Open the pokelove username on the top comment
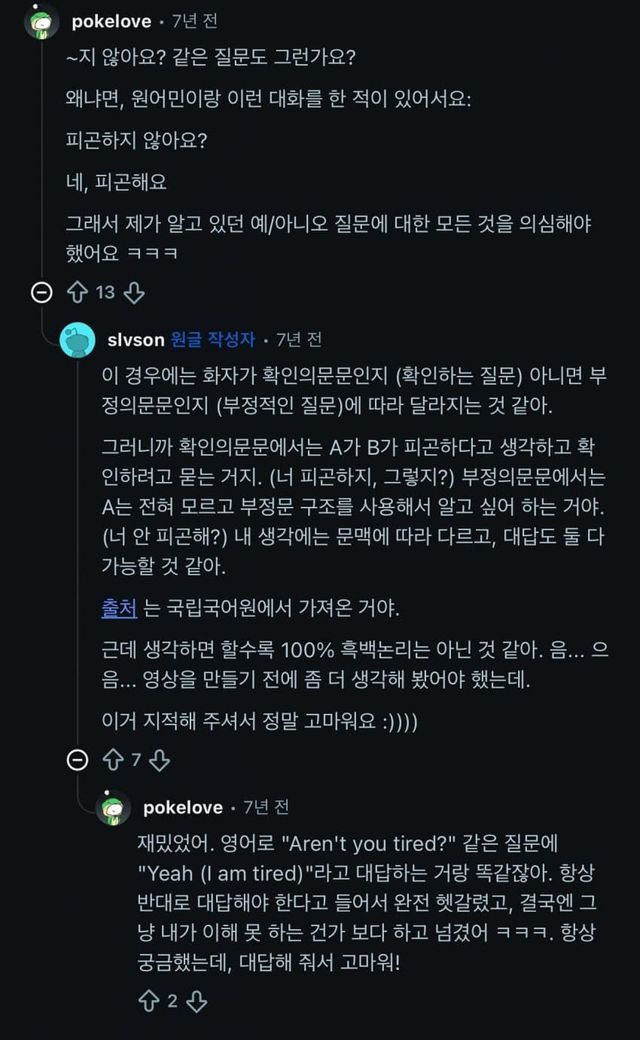This screenshot has width=640, height=1040. click(x=110, y=21)
